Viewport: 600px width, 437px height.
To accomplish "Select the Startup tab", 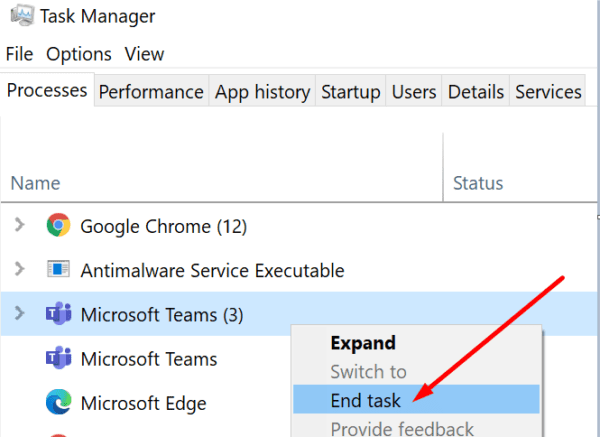I will tap(350, 92).
